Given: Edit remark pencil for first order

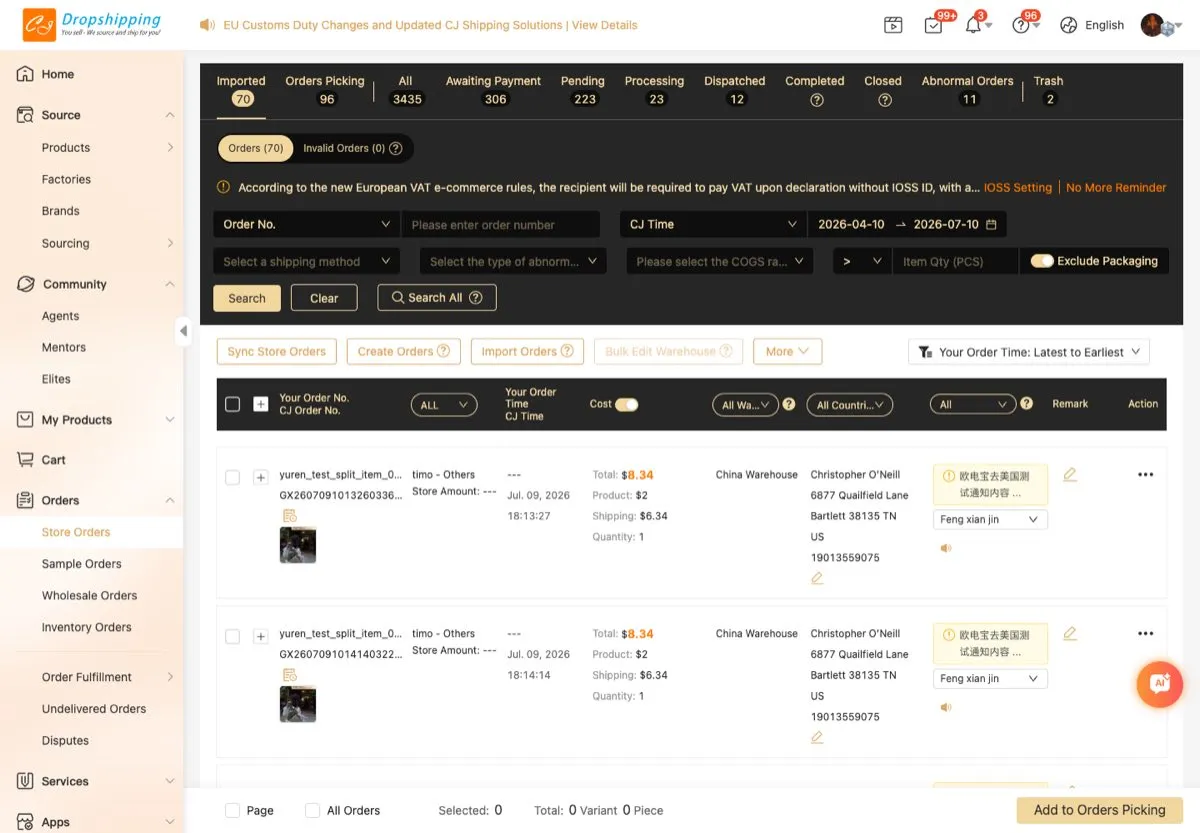Looking at the screenshot, I should pyautogui.click(x=1070, y=474).
